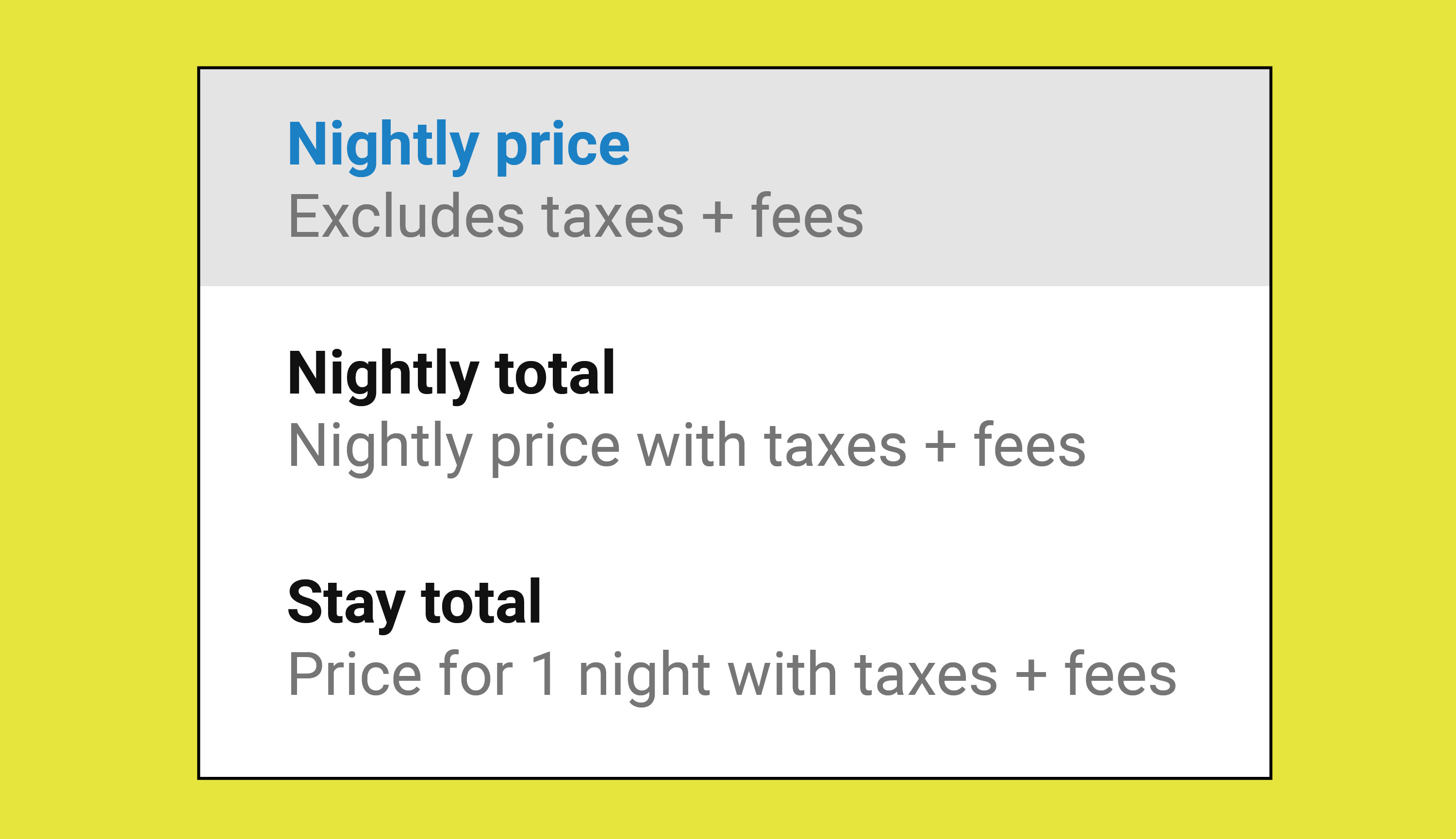This screenshot has height=839, width=1456.
Task: Click the blue Nightly price heading
Action: pos(459,145)
